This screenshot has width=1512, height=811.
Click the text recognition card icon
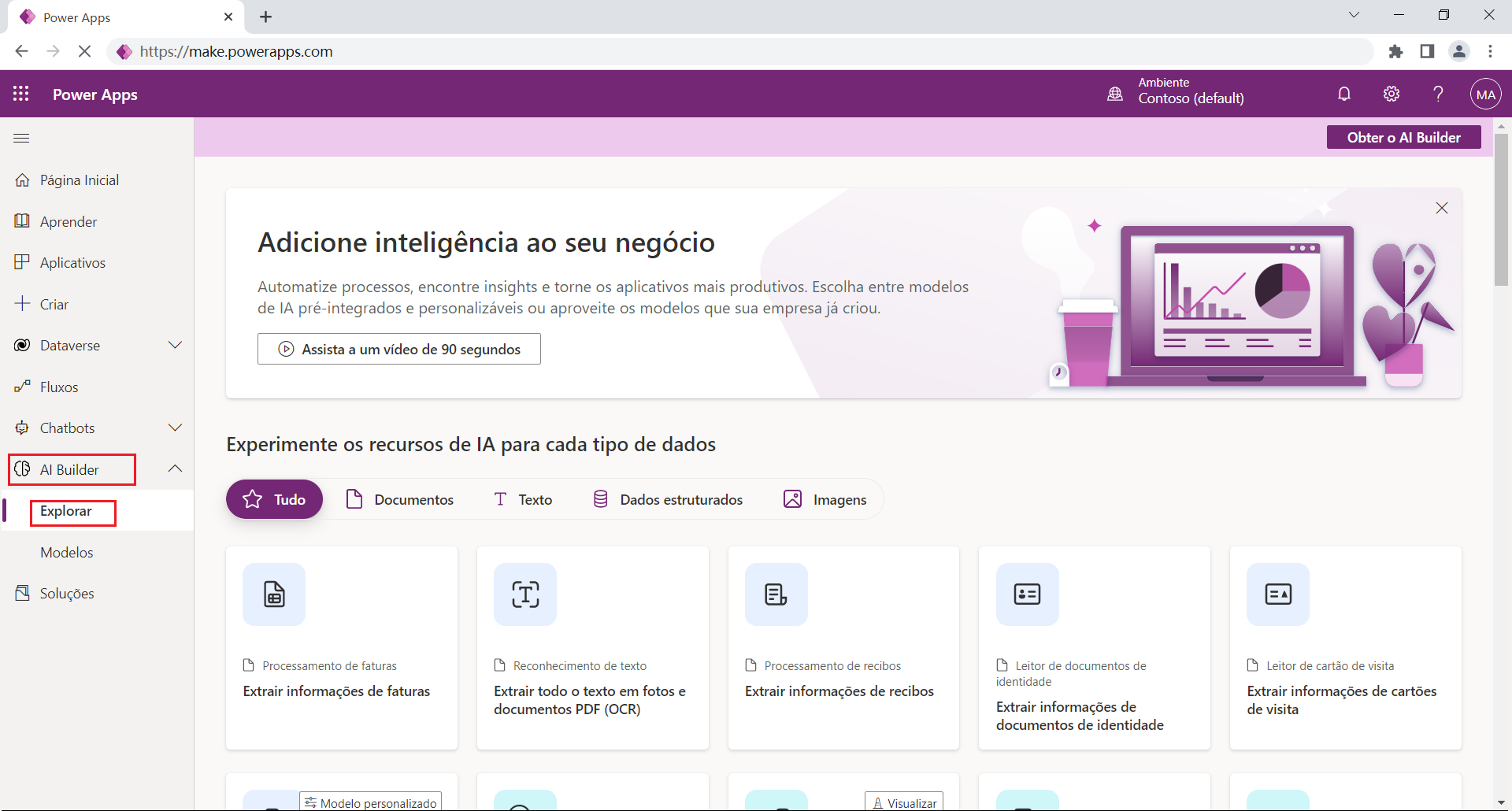(525, 594)
